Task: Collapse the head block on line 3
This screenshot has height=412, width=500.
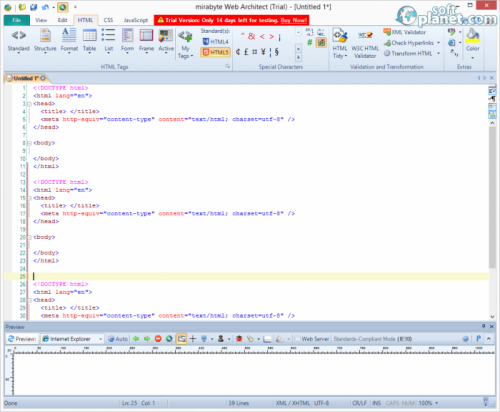Action: click(x=29, y=104)
